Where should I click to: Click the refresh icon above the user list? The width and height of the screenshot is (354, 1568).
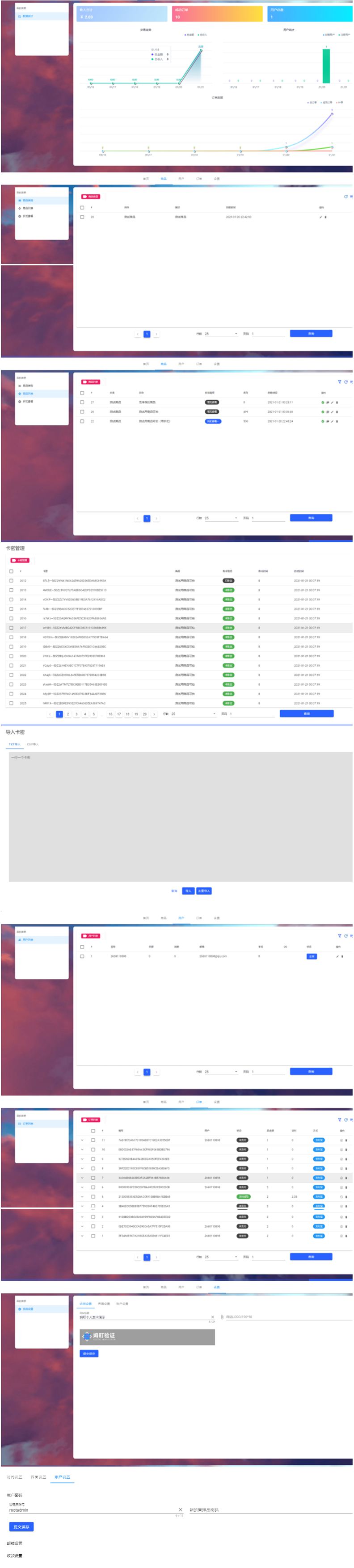pyautogui.click(x=346, y=935)
